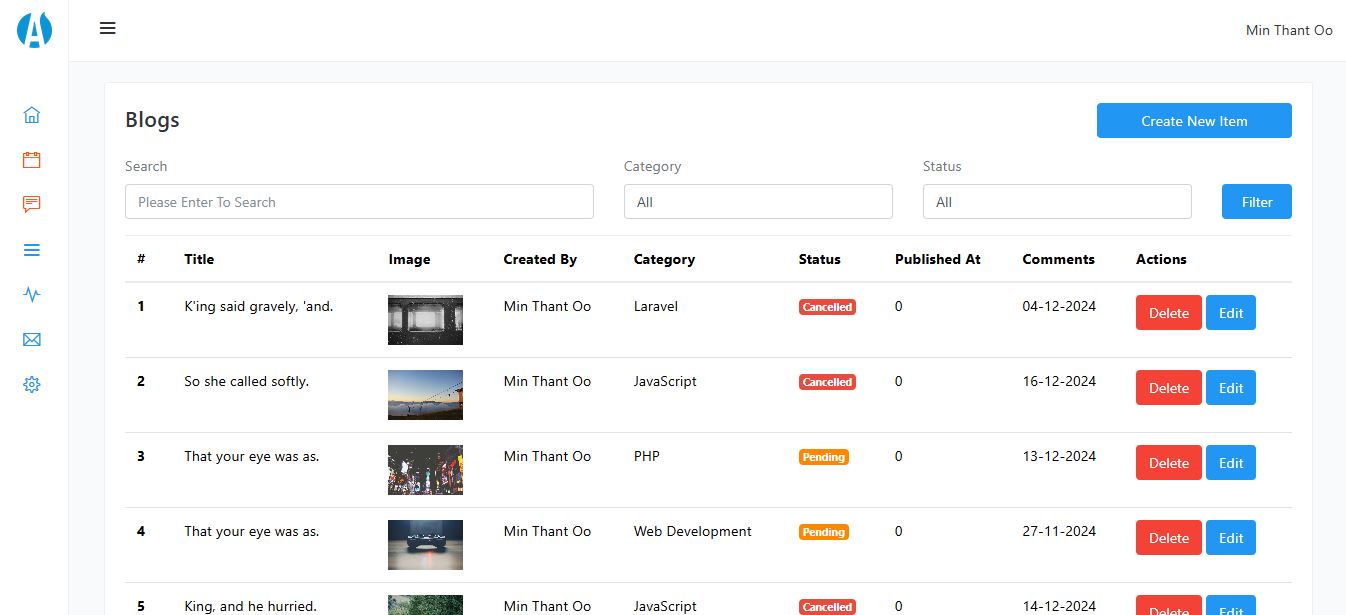Viewport: 1346px width, 615px height.
Task: Open the home icon in sidebar
Action: pyautogui.click(x=32, y=115)
